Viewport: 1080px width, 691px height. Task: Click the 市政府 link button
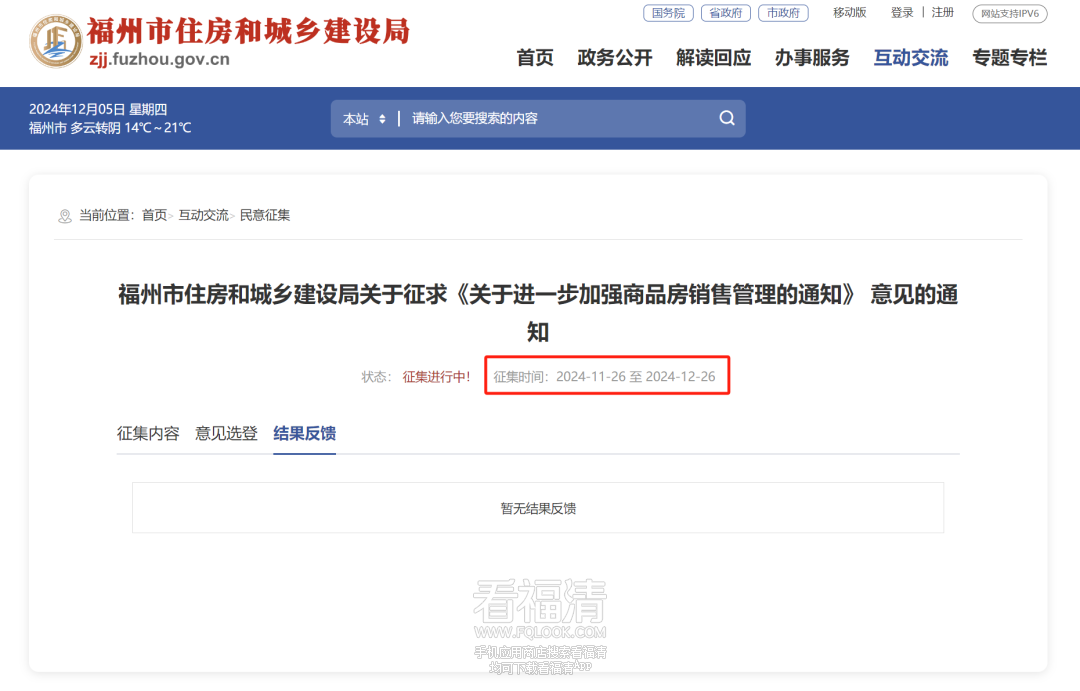click(x=783, y=13)
